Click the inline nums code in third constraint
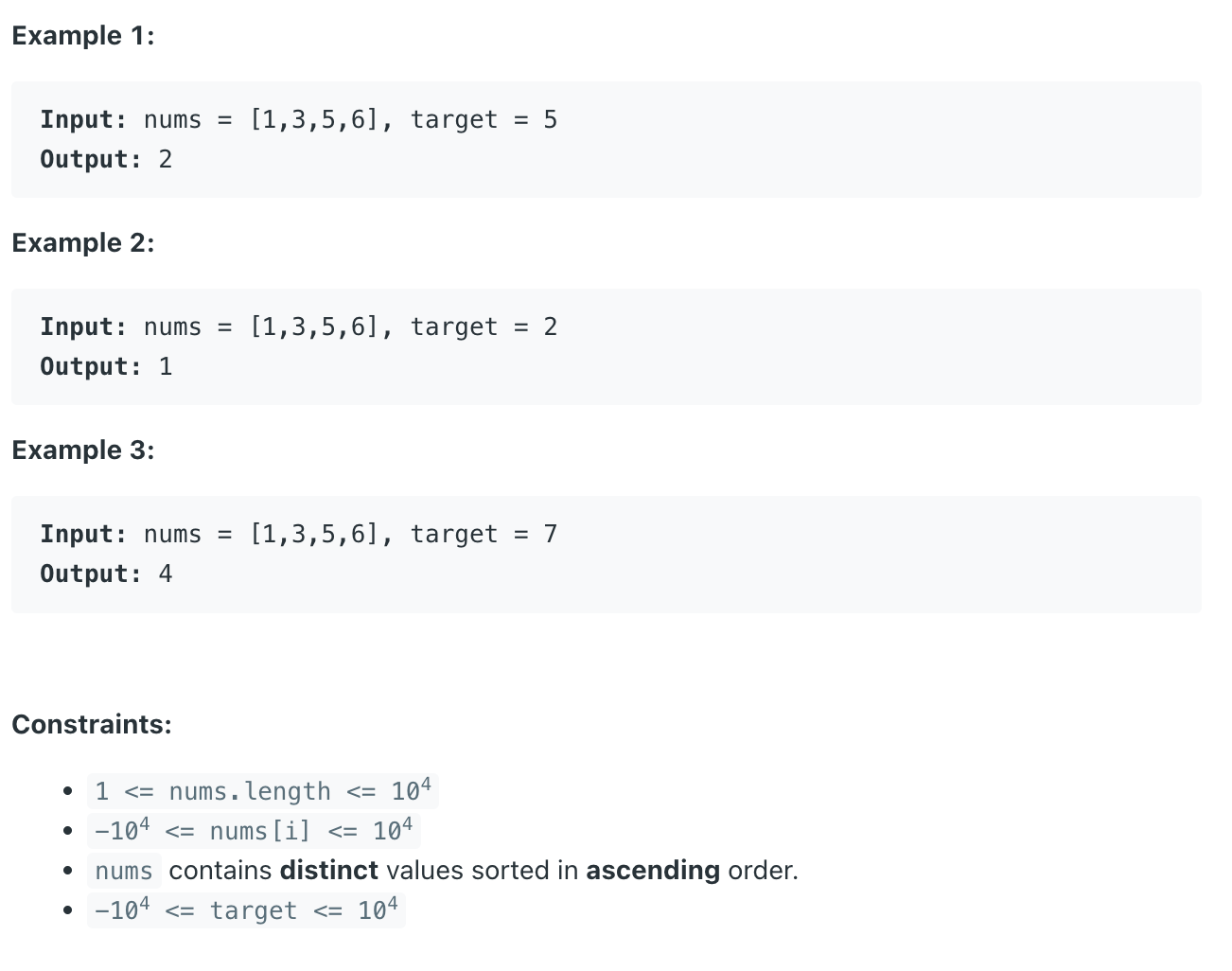 click(124, 871)
